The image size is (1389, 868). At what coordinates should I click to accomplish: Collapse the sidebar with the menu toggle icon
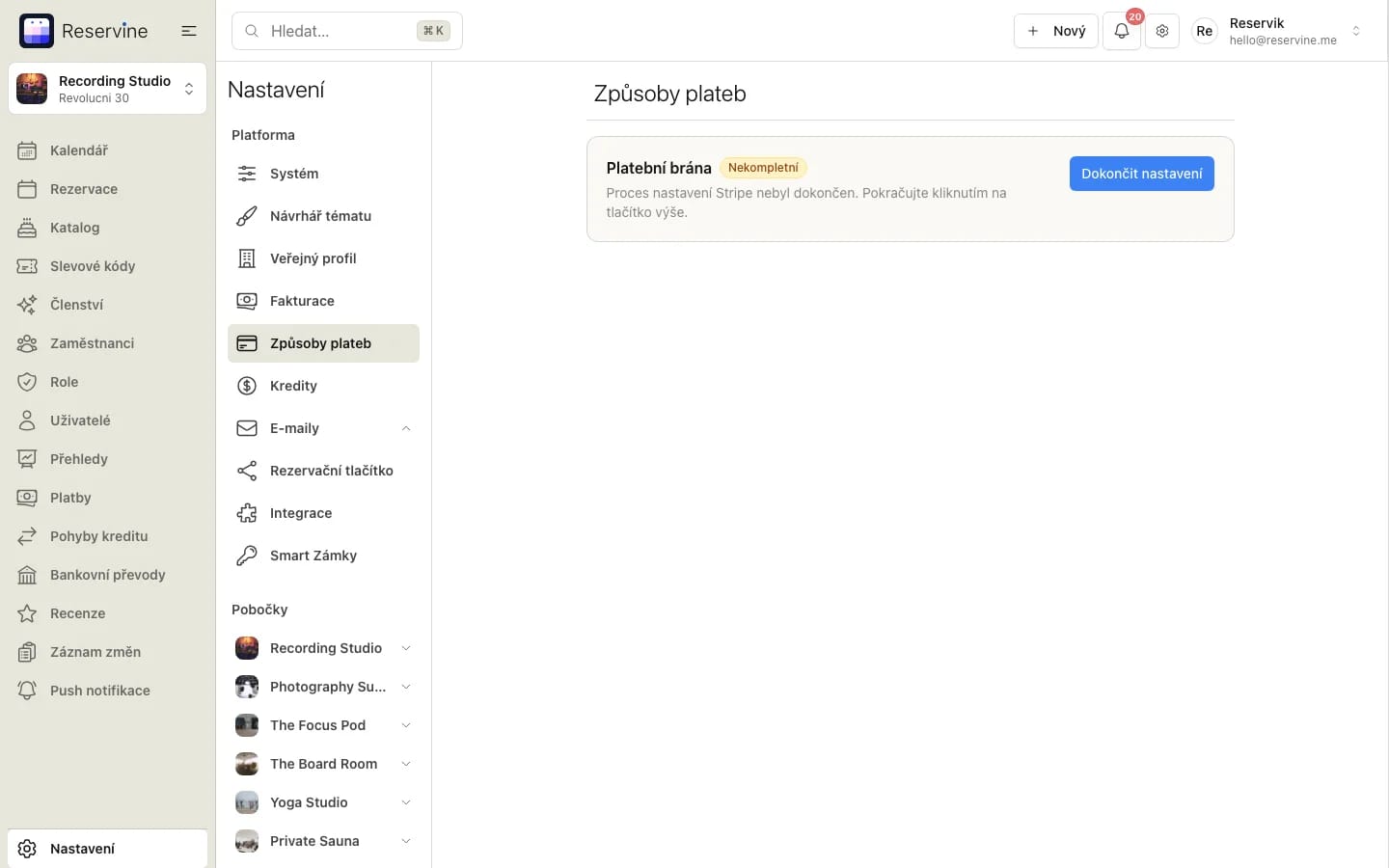[189, 31]
